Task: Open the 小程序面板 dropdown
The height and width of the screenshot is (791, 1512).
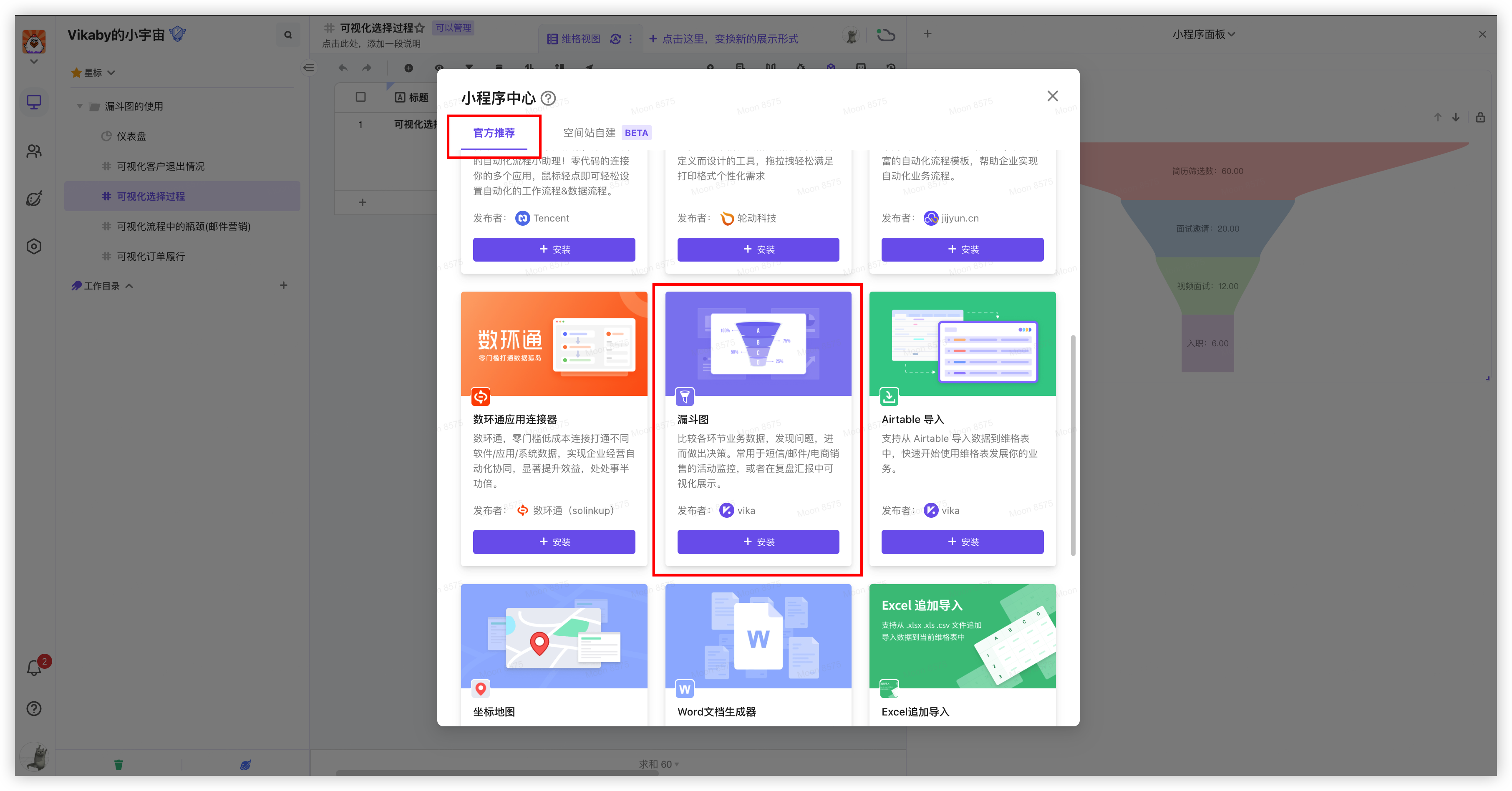Action: (x=1203, y=34)
